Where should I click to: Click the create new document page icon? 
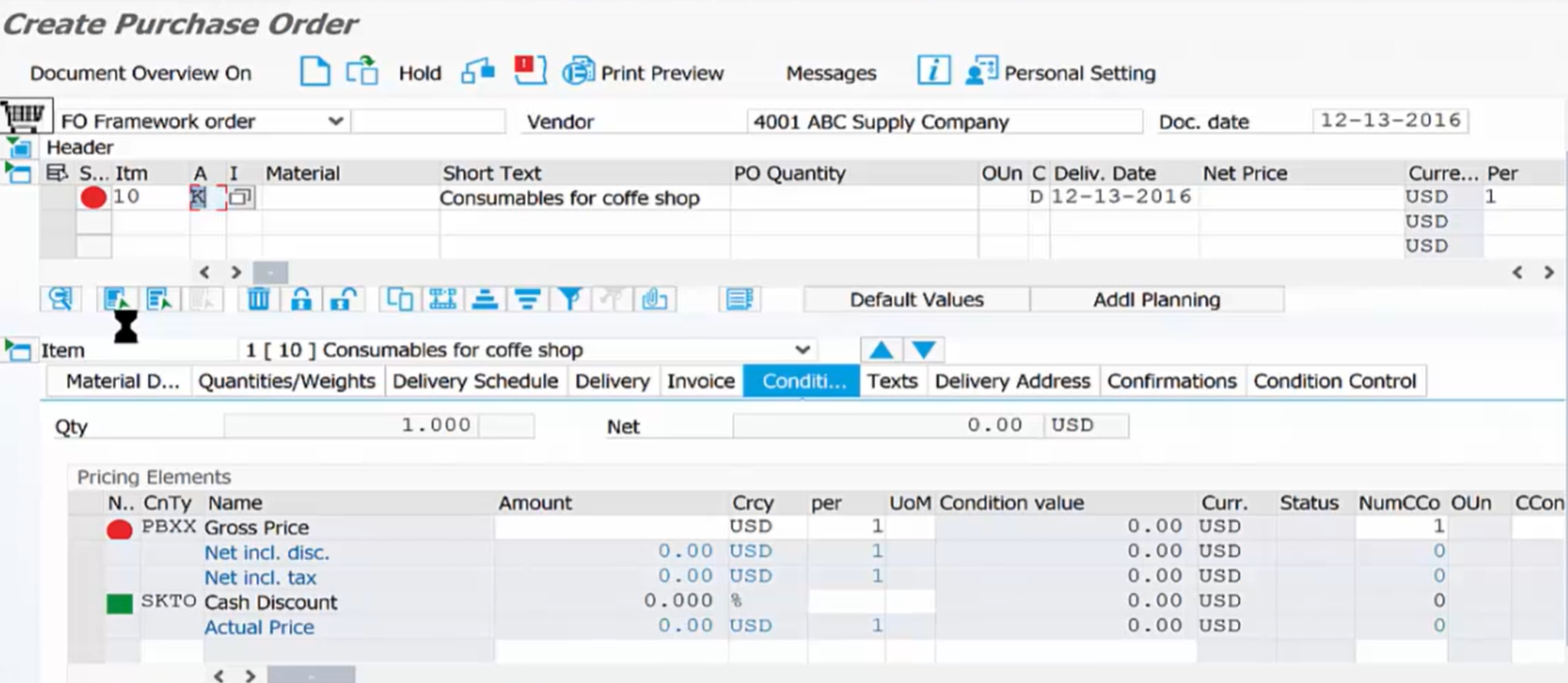(315, 72)
